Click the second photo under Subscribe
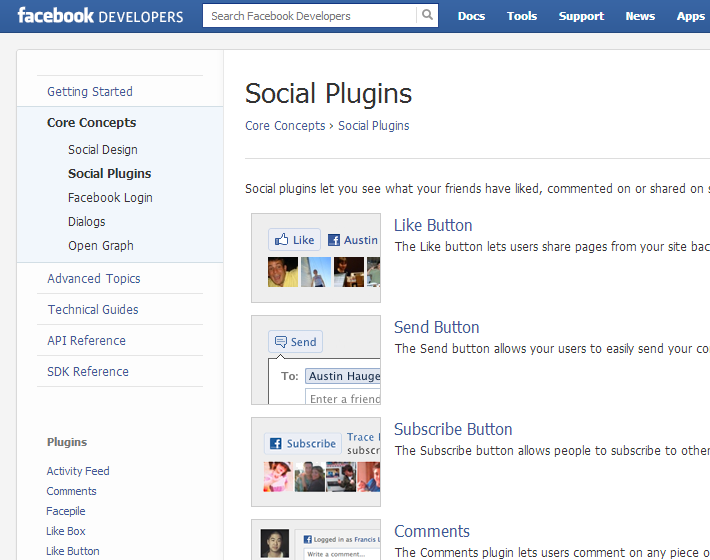Viewport: 710px width, 560px height. point(309,477)
